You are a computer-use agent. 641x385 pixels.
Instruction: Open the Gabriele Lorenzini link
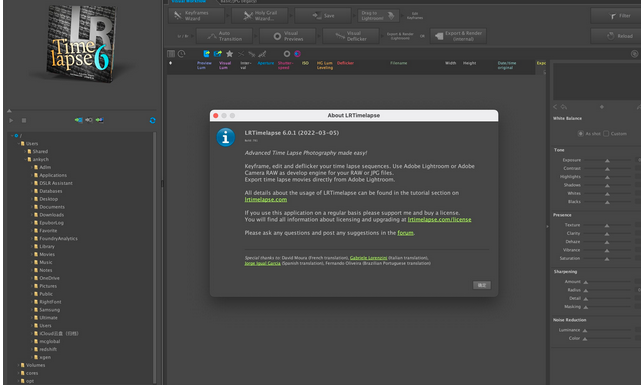368,258
